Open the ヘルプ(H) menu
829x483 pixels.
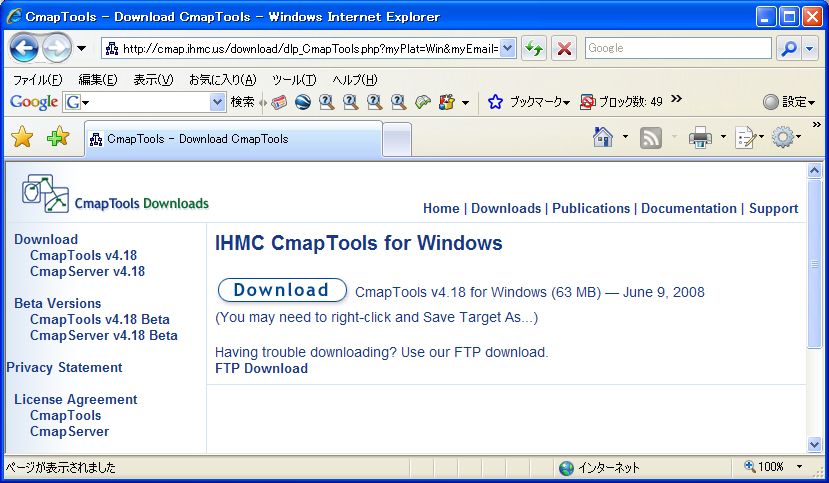click(355, 80)
